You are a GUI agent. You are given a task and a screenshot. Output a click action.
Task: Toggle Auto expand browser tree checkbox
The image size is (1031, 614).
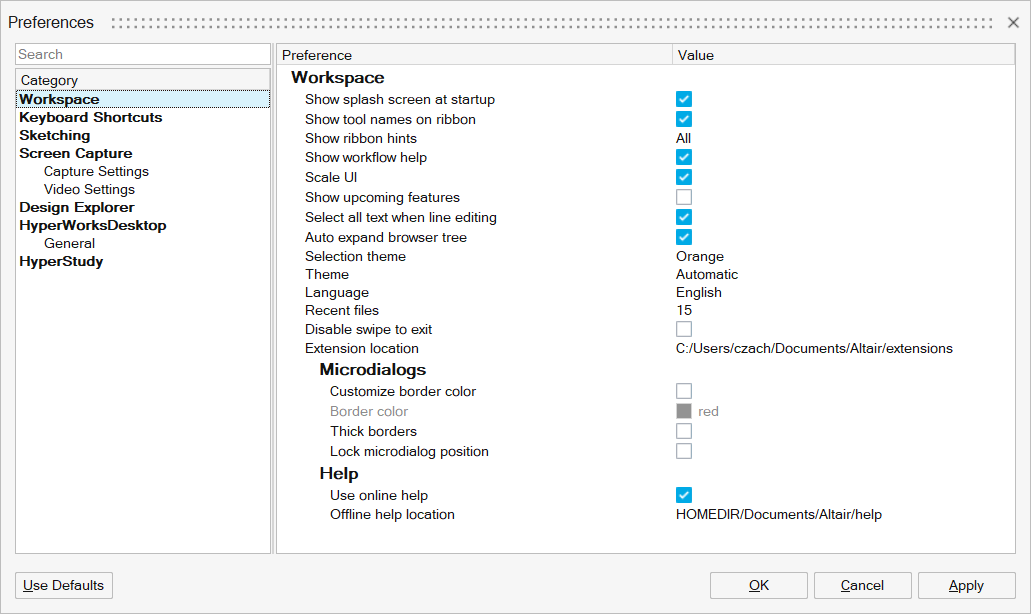click(684, 237)
